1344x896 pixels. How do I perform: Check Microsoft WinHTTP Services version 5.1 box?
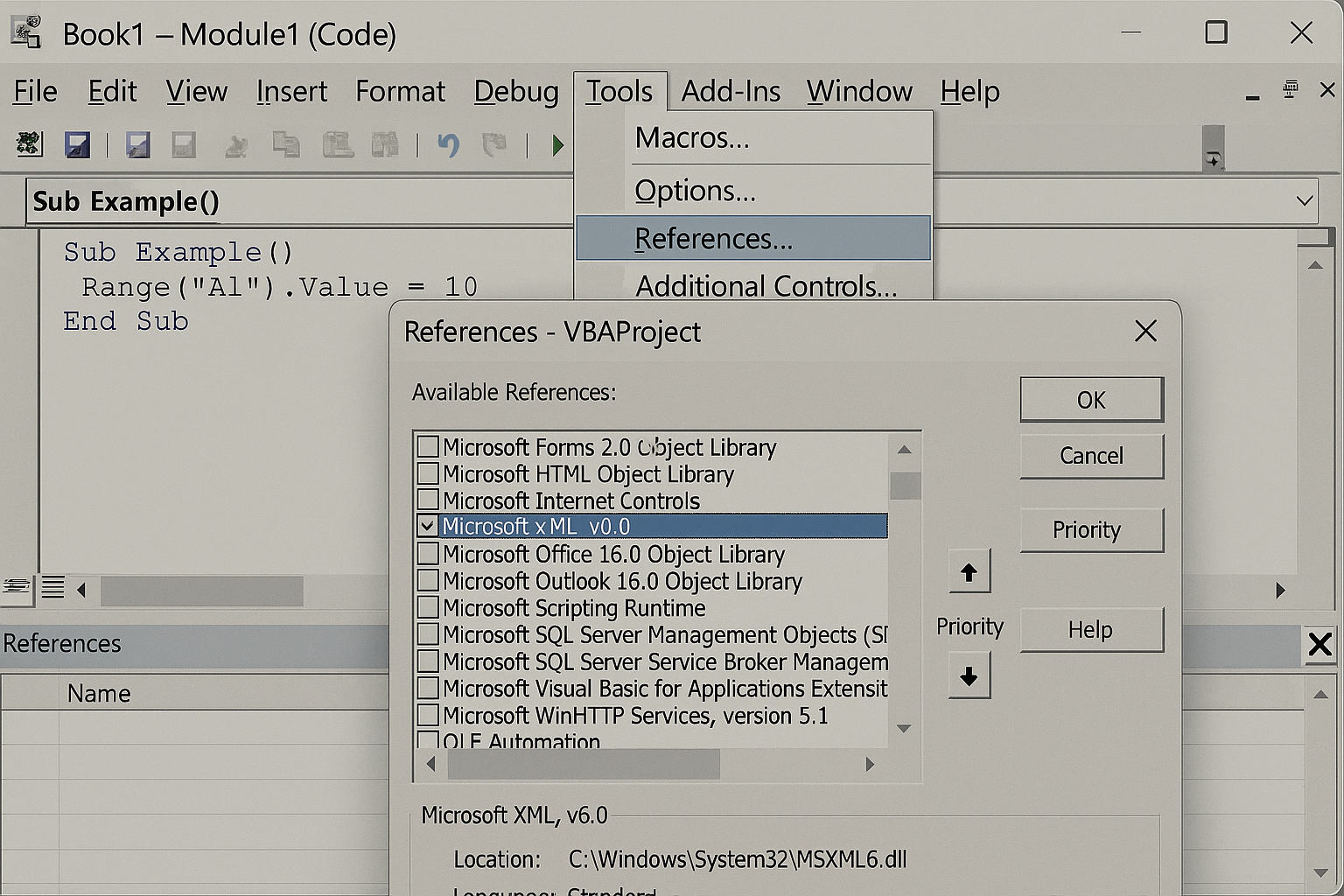[428, 715]
